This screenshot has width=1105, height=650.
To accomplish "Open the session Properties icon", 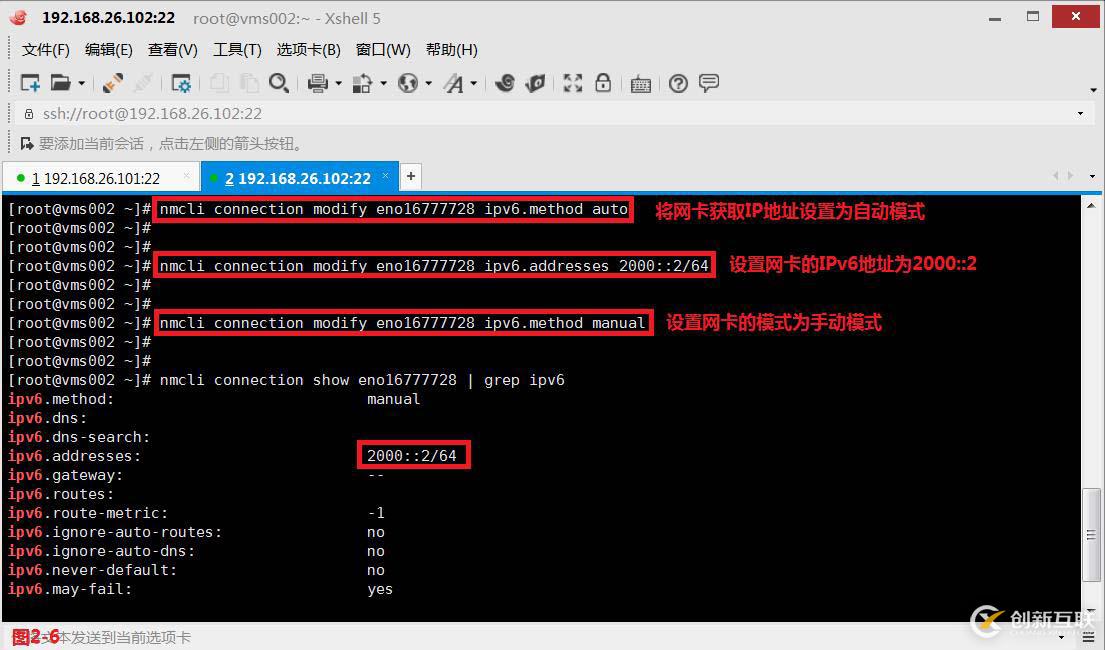I will click(x=181, y=83).
